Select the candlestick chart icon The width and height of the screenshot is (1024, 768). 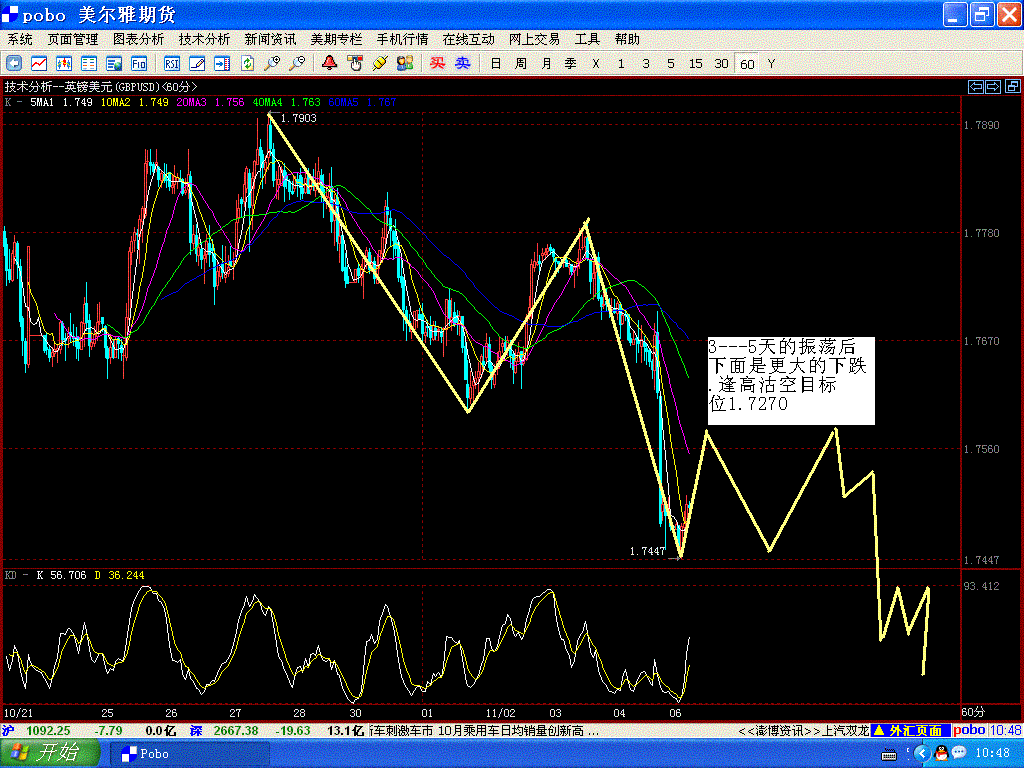65,63
